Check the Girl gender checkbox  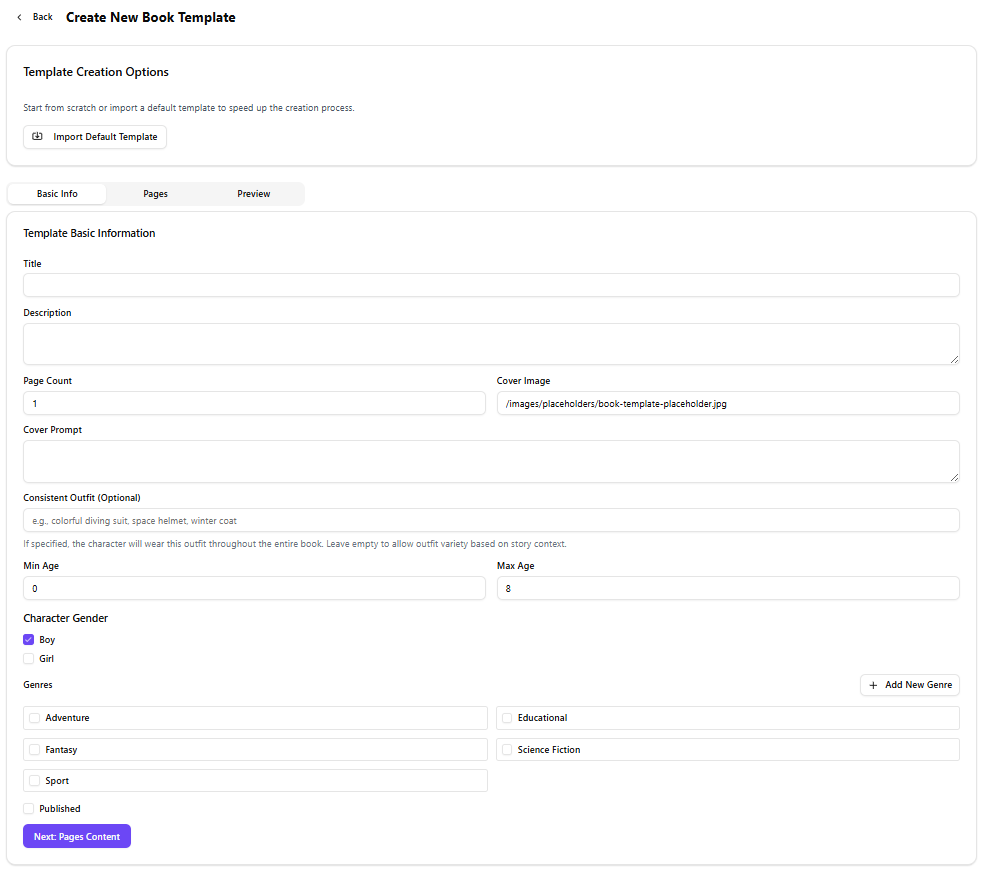click(x=29, y=659)
